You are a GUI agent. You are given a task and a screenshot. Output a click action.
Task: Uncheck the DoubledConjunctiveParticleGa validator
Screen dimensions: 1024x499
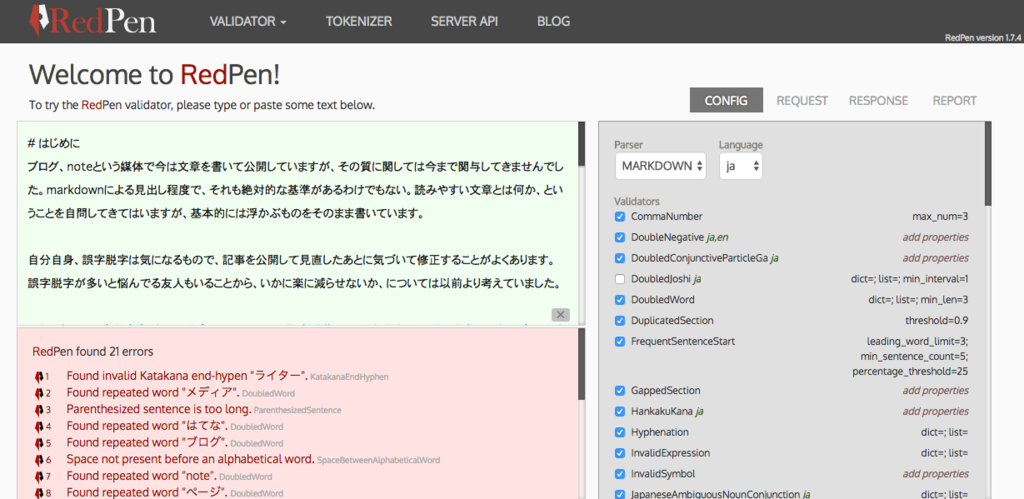620,258
